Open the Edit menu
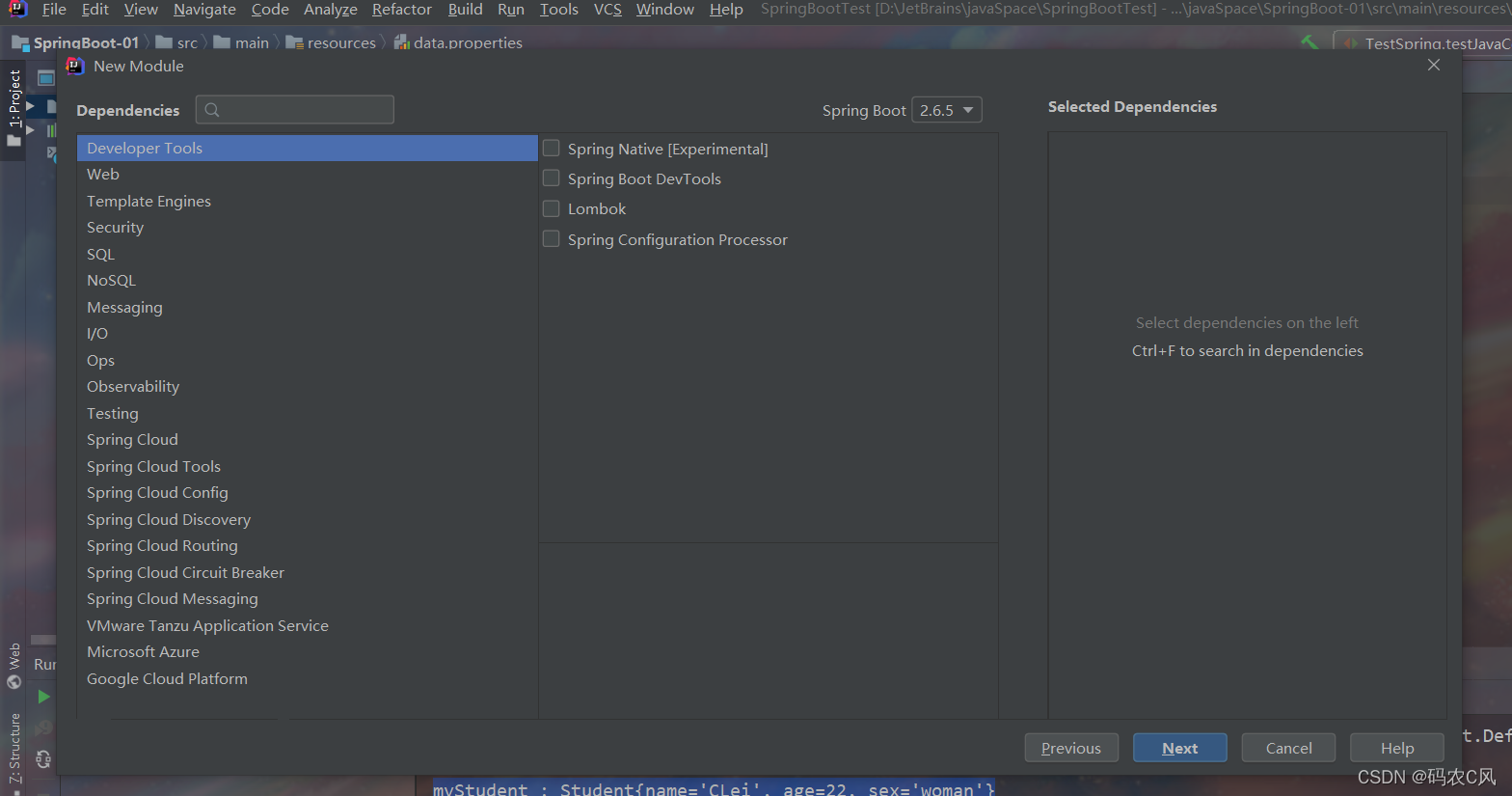This screenshot has height=796, width=1512. pyautogui.click(x=95, y=9)
